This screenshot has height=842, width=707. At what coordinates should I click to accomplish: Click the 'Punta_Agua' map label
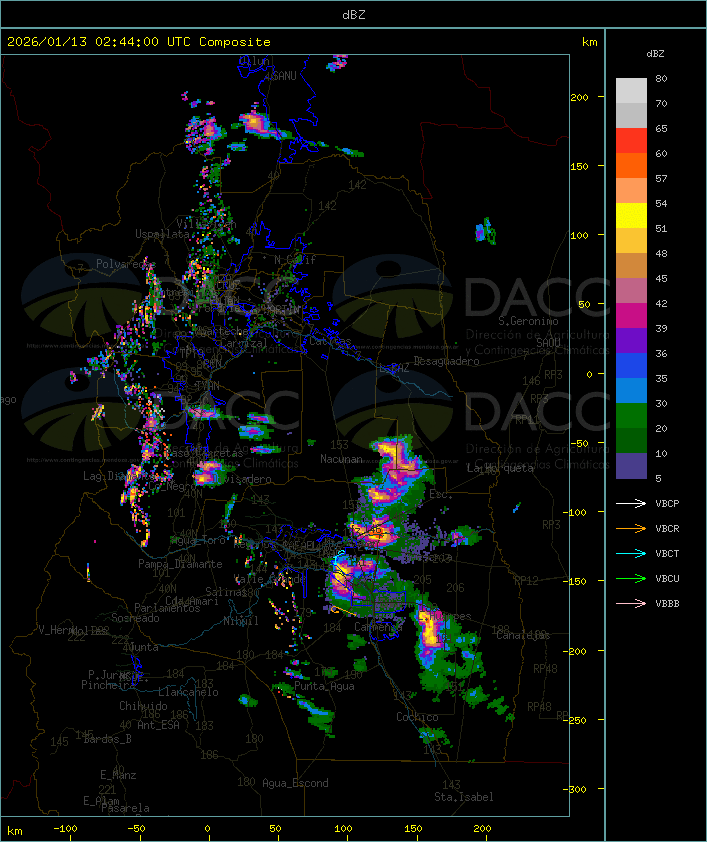[324, 686]
